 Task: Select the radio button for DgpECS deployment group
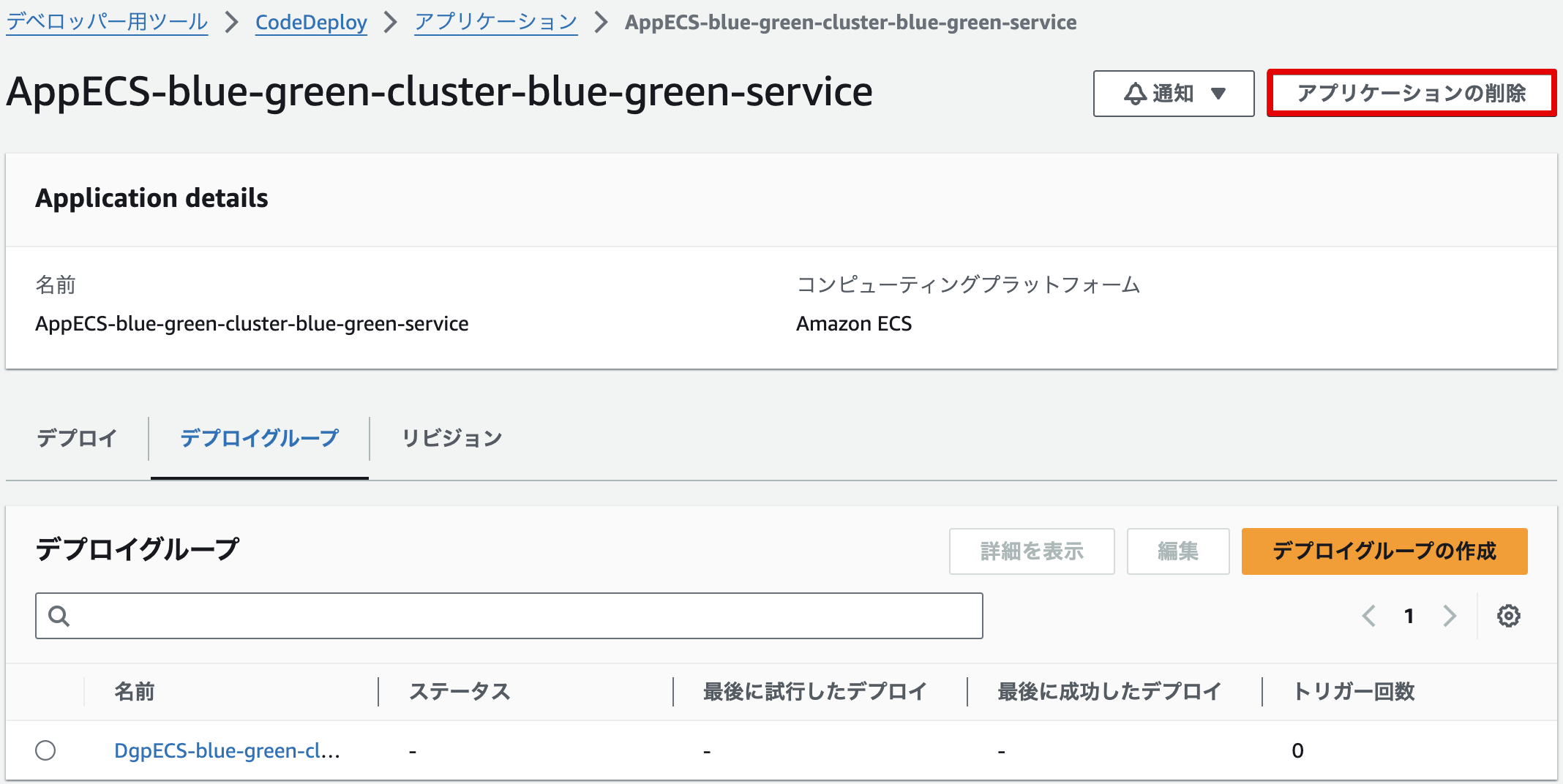[x=45, y=750]
